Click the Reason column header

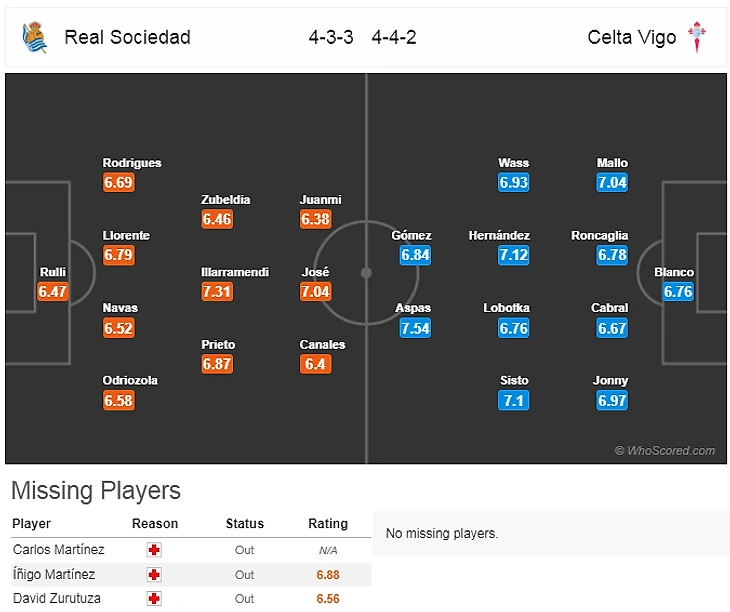pos(155,524)
